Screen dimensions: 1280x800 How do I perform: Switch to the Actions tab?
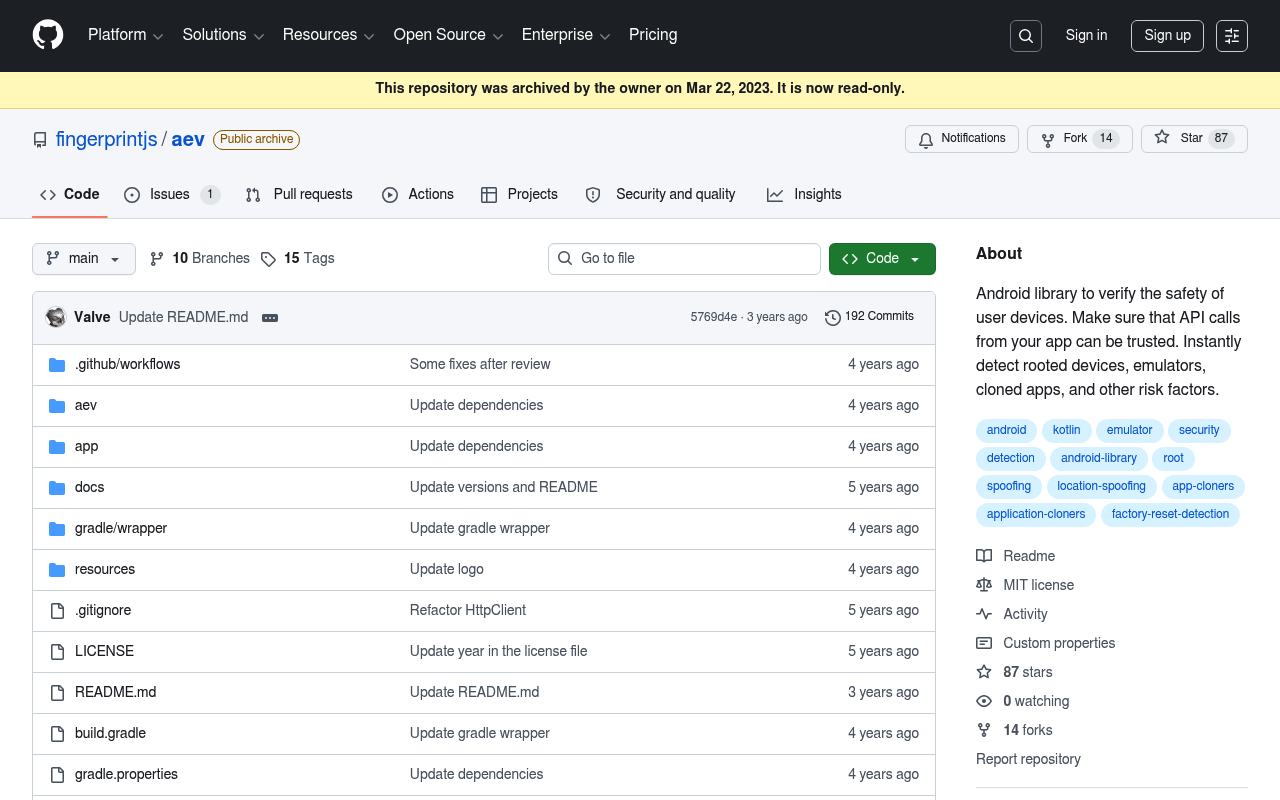[418, 195]
